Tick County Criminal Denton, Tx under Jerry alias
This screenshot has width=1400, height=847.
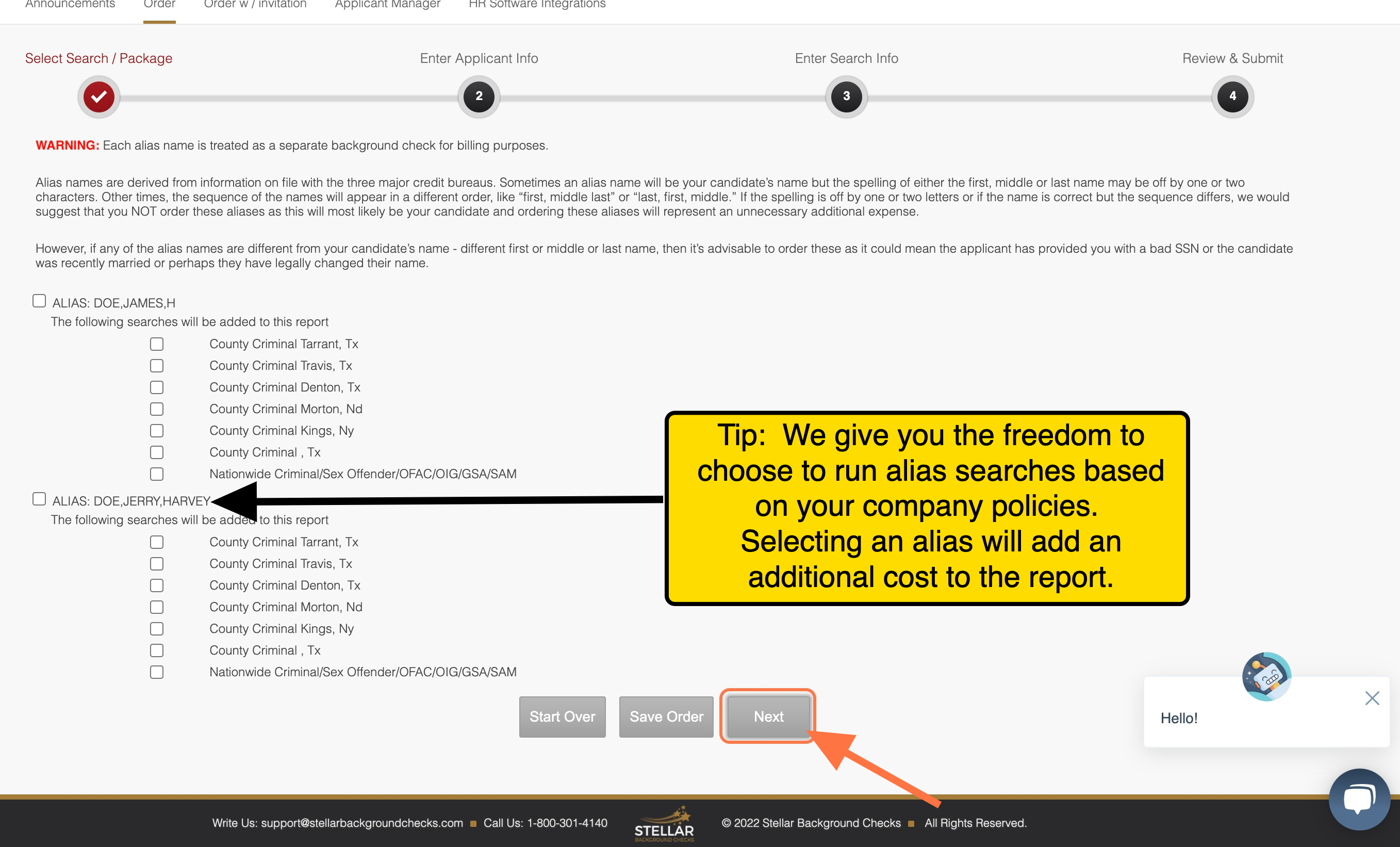(157, 585)
